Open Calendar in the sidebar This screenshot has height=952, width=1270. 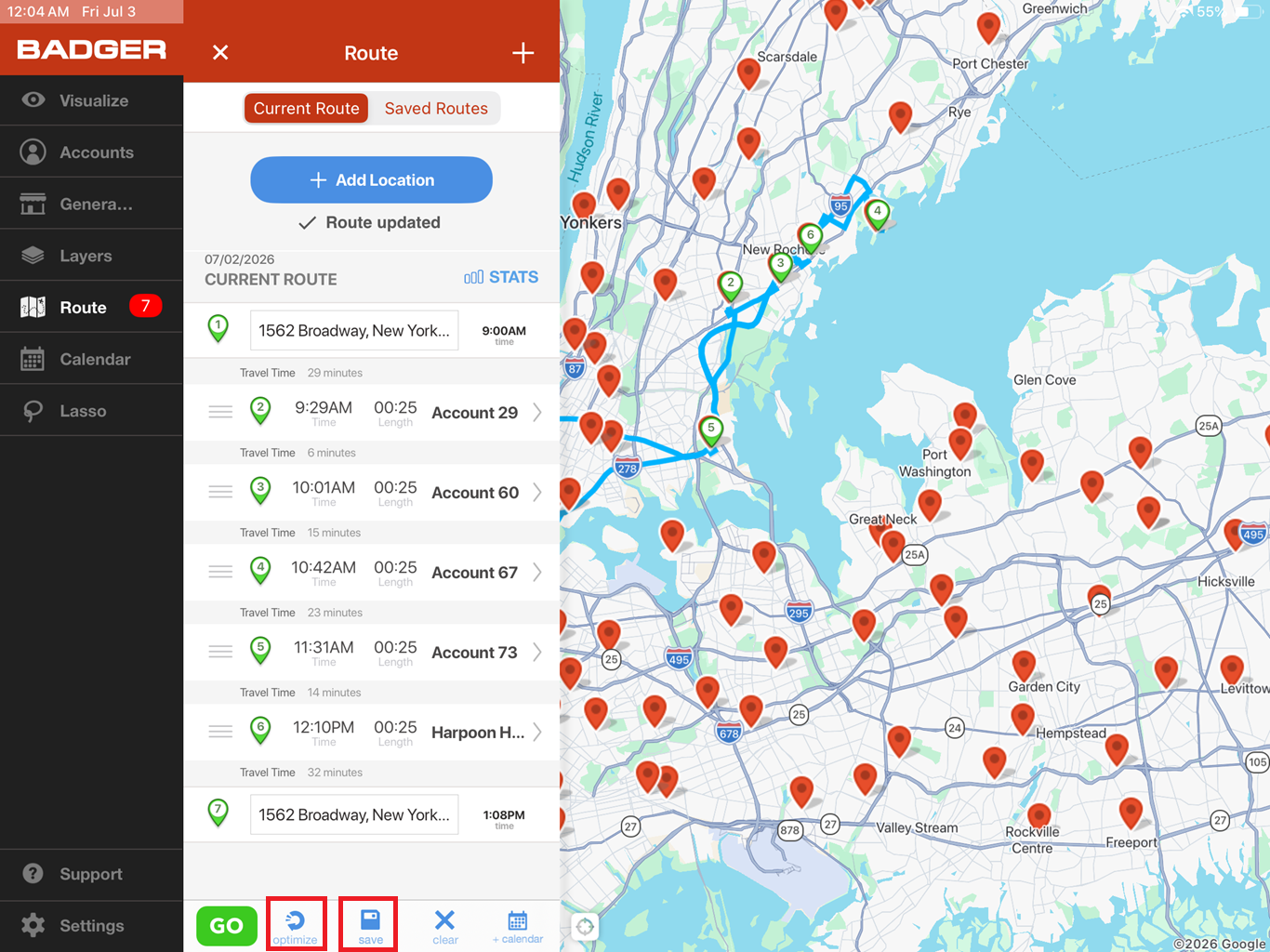91,359
